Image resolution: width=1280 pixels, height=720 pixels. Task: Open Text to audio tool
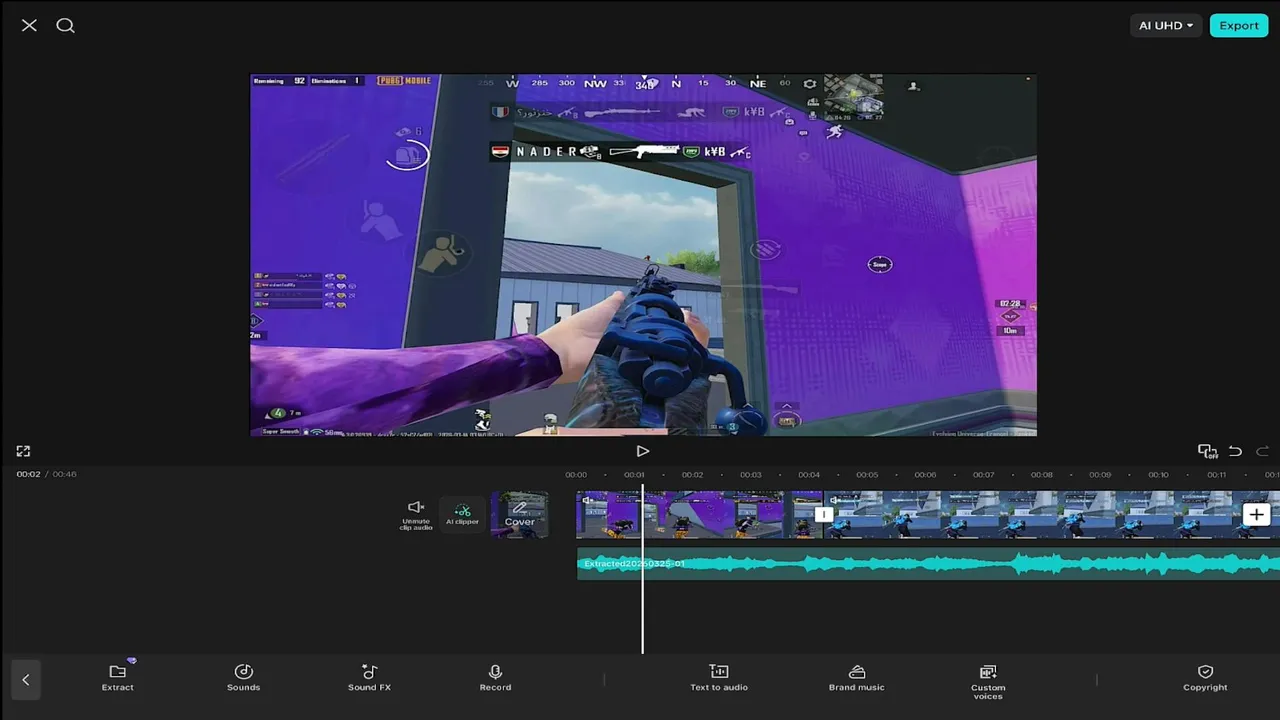click(718, 677)
